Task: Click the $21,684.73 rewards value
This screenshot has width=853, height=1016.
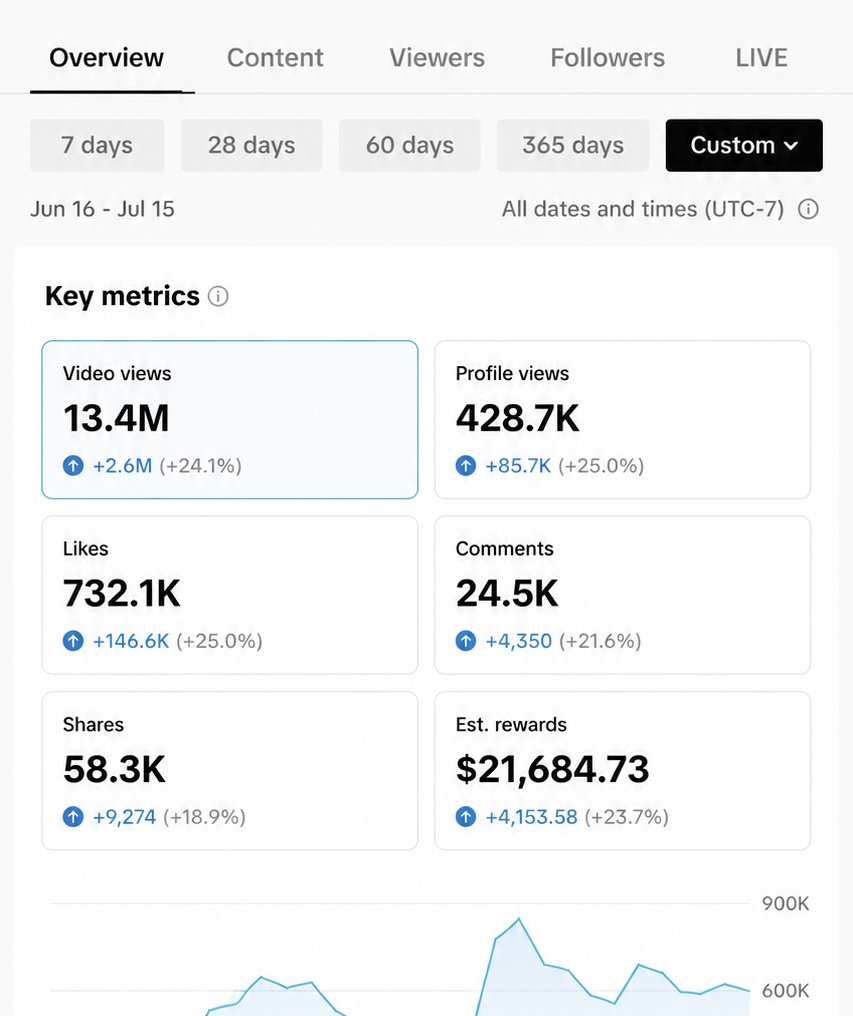Action: click(552, 769)
